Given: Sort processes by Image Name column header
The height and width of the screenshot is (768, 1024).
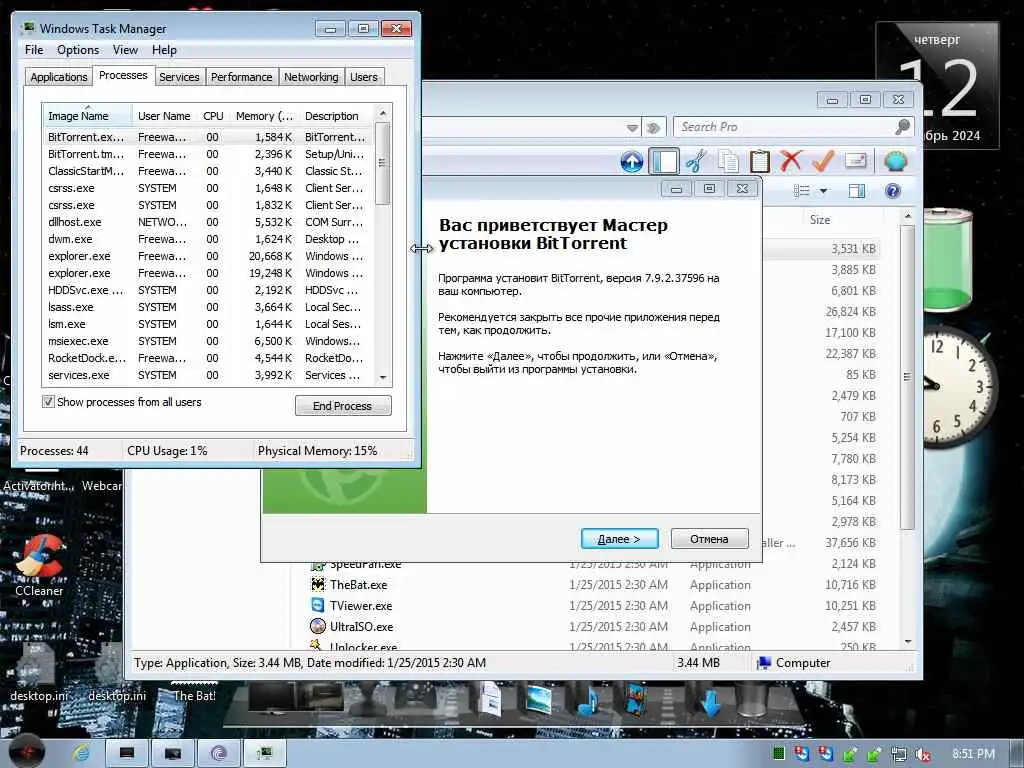Looking at the screenshot, I should 87,116.
